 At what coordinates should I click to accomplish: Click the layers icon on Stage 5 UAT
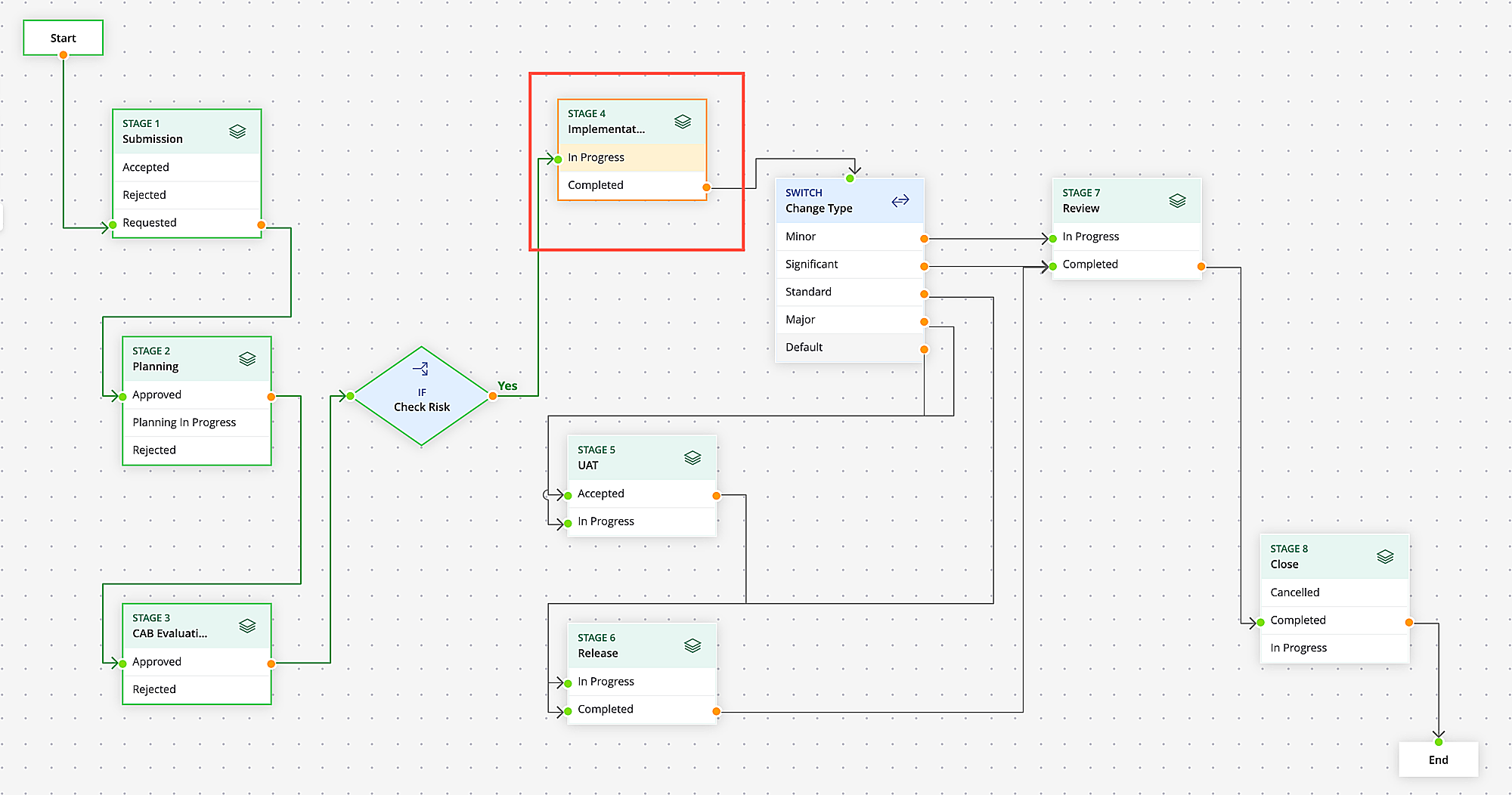693,456
